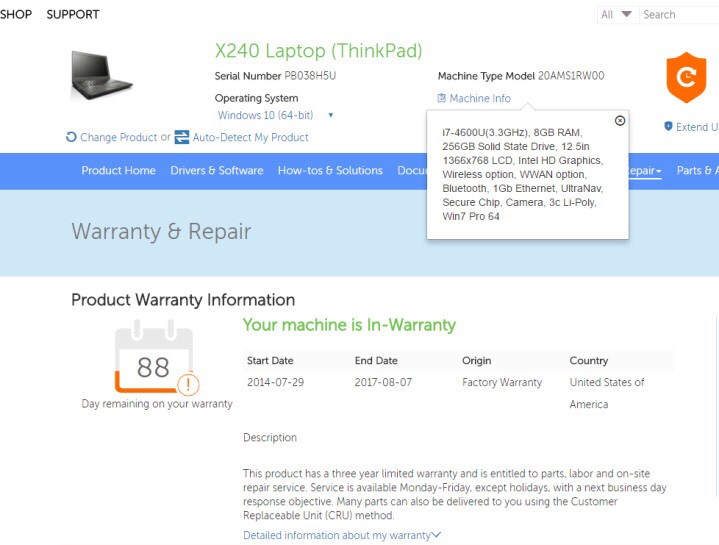719x545 pixels.
Task: Click the Machine Info icon link
Action: tap(442, 99)
